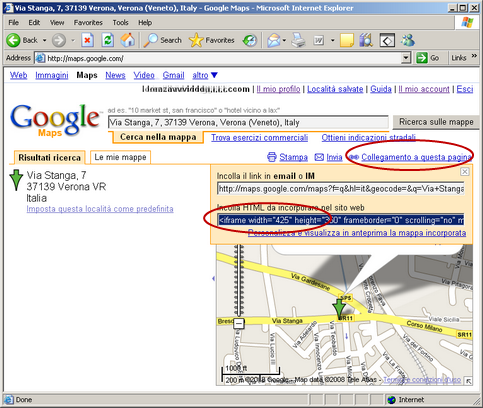Image resolution: width=483 pixels, height=408 pixels.
Task: Click the Stampa print link
Action: click(x=287, y=157)
